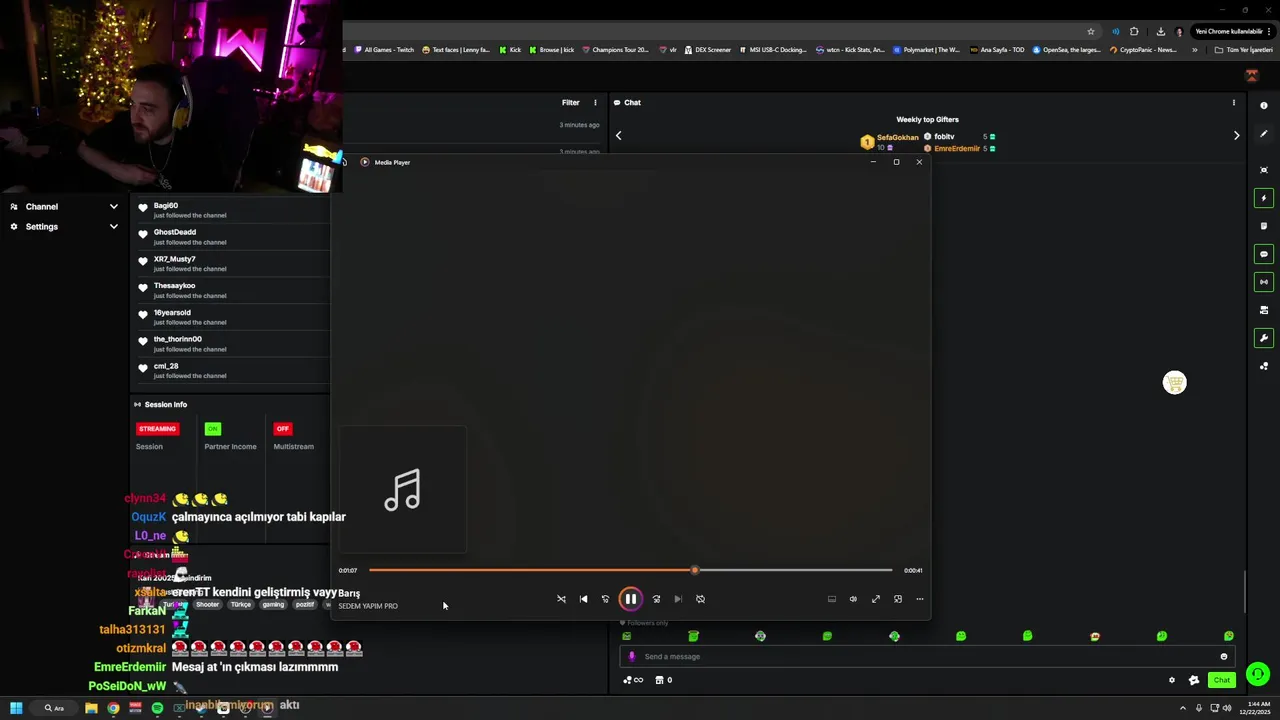This screenshot has width=1280, height=720.
Task: Click the STREAMING session status badge
Action: [x=157, y=429]
